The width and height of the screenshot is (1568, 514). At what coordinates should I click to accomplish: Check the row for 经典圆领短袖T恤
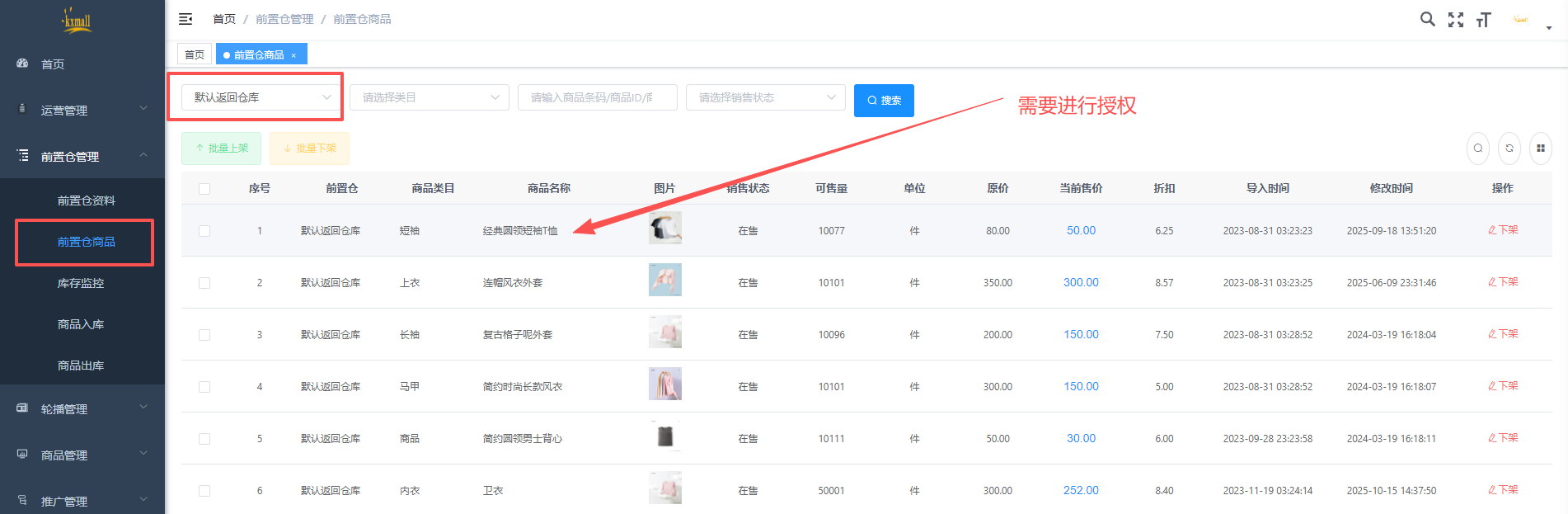click(x=204, y=231)
